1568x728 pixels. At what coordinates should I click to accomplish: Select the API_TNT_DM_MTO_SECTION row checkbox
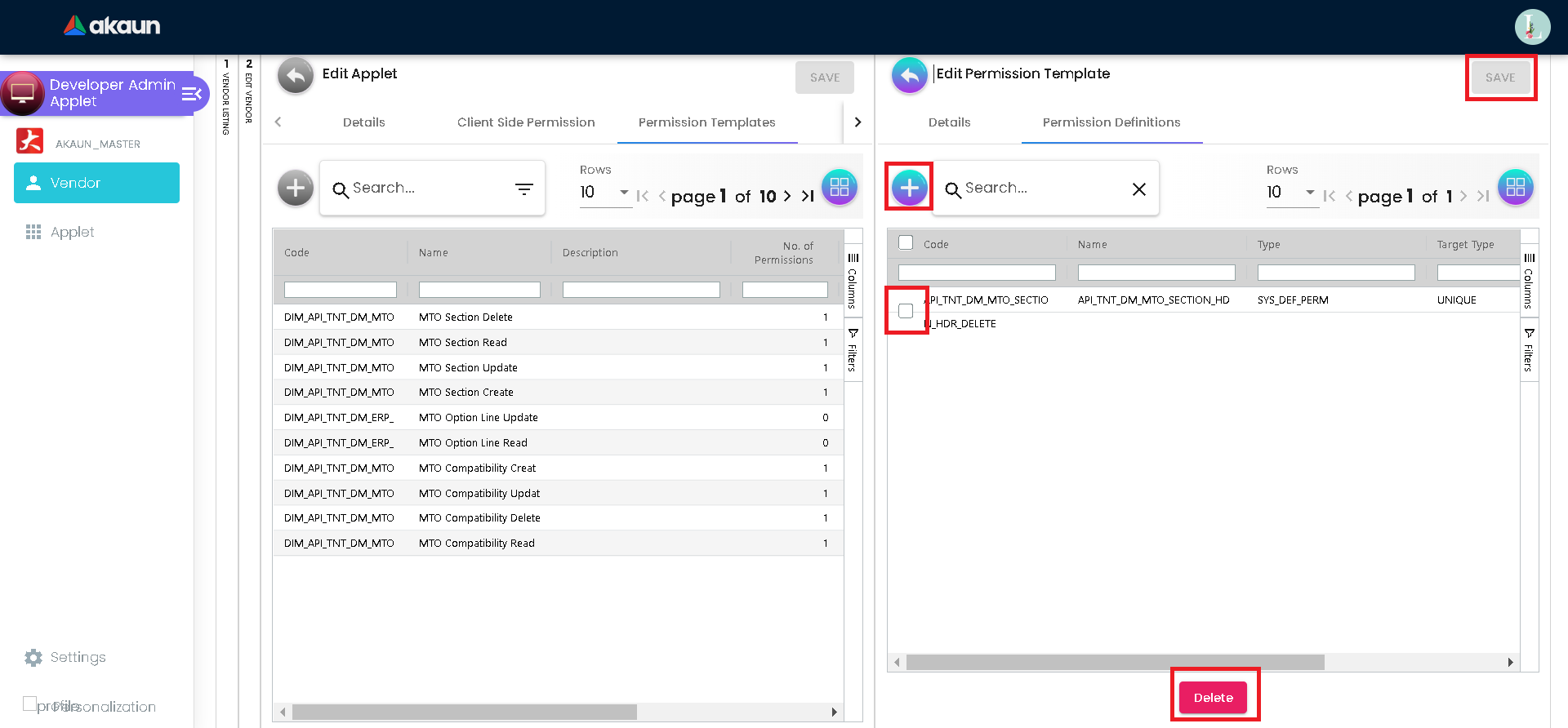[x=906, y=311]
